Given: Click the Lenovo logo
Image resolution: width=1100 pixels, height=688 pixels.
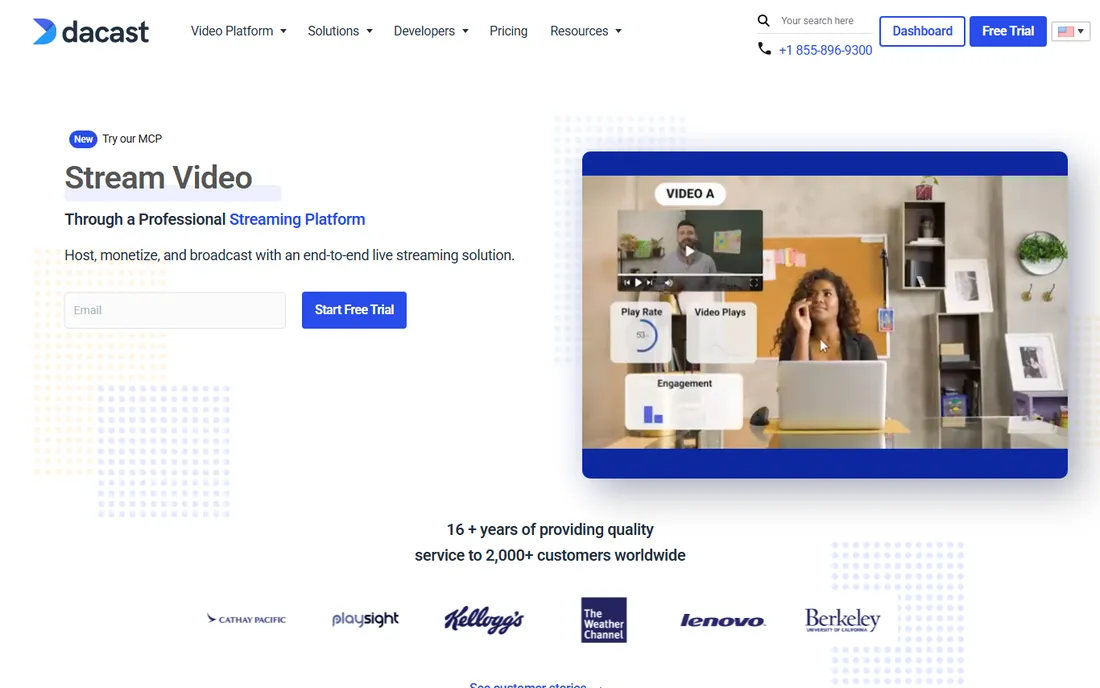Looking at the screenshot, I should [x=723, y=621].
